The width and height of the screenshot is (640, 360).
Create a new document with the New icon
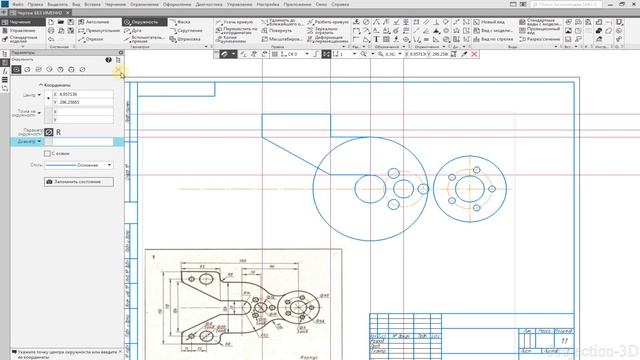tap(51, 22)
